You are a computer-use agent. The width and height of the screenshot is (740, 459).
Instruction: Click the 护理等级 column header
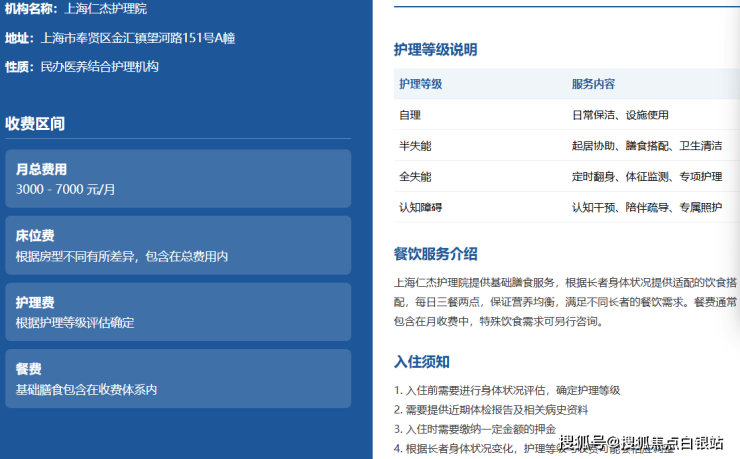tap(420, 84)
